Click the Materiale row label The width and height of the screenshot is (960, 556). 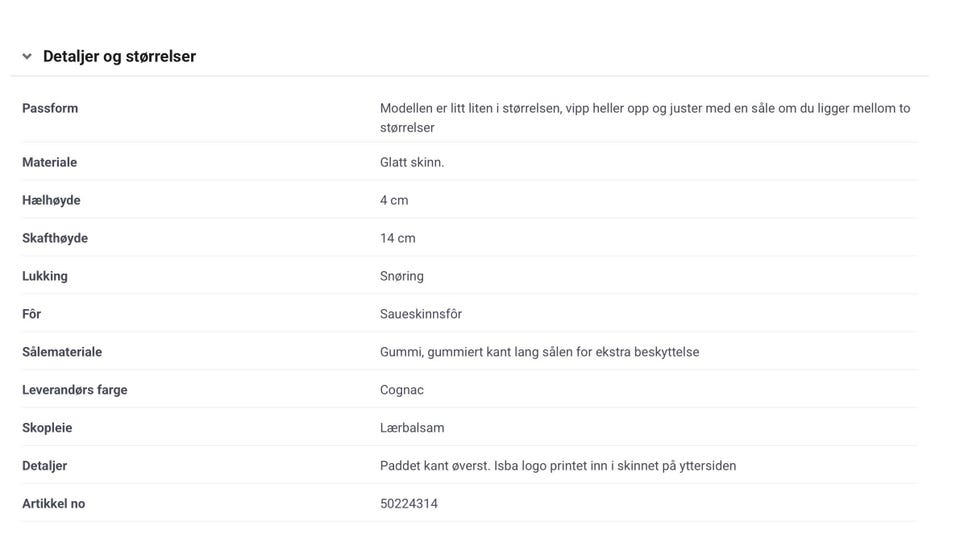tap(49, 162)
